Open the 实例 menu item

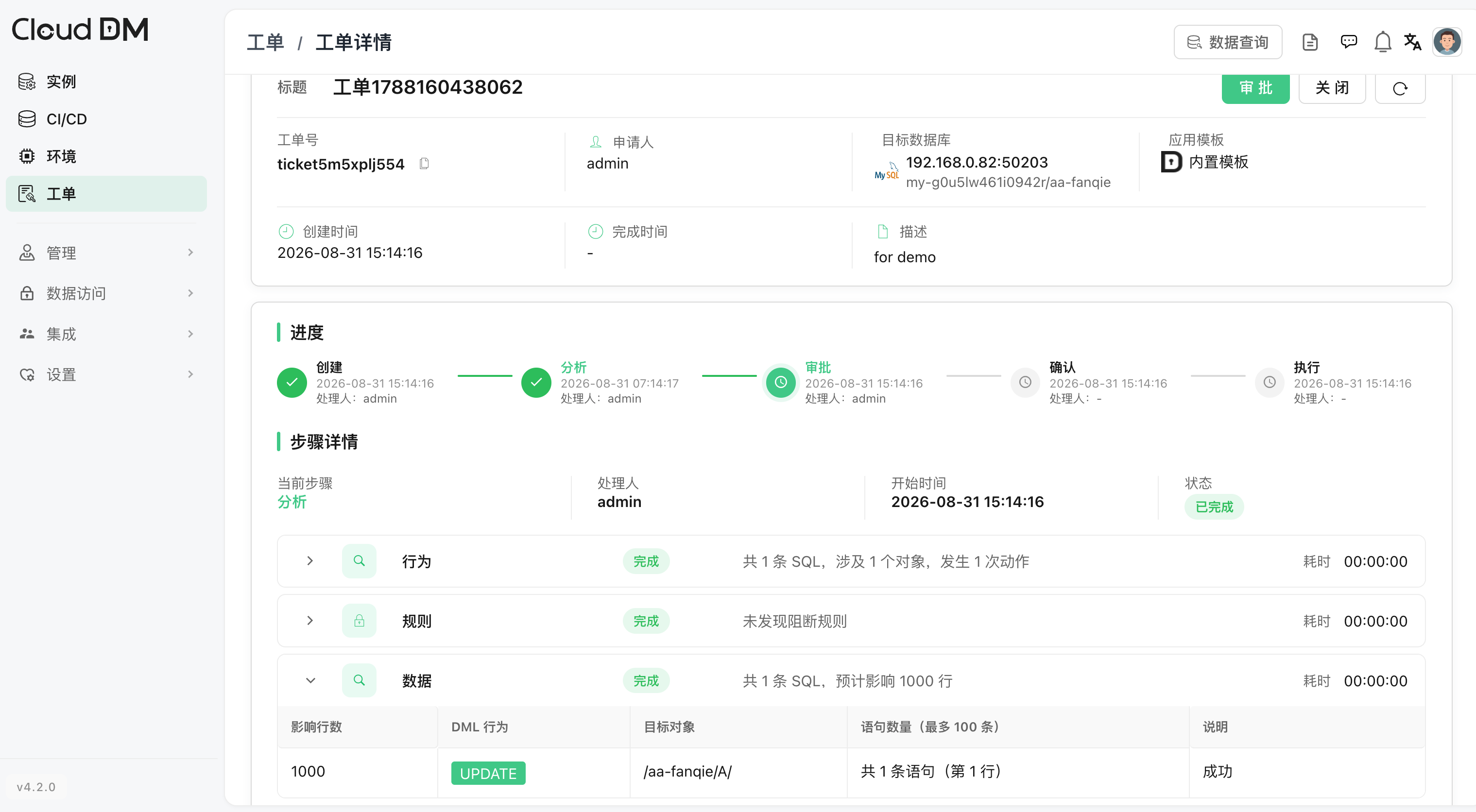tap(106, 82)
